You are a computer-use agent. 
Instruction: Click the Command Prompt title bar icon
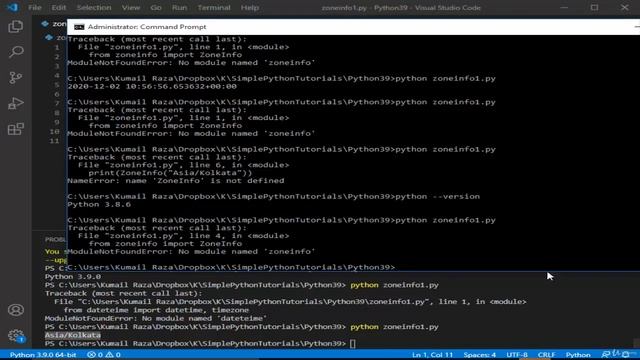[x=79, y=27]
